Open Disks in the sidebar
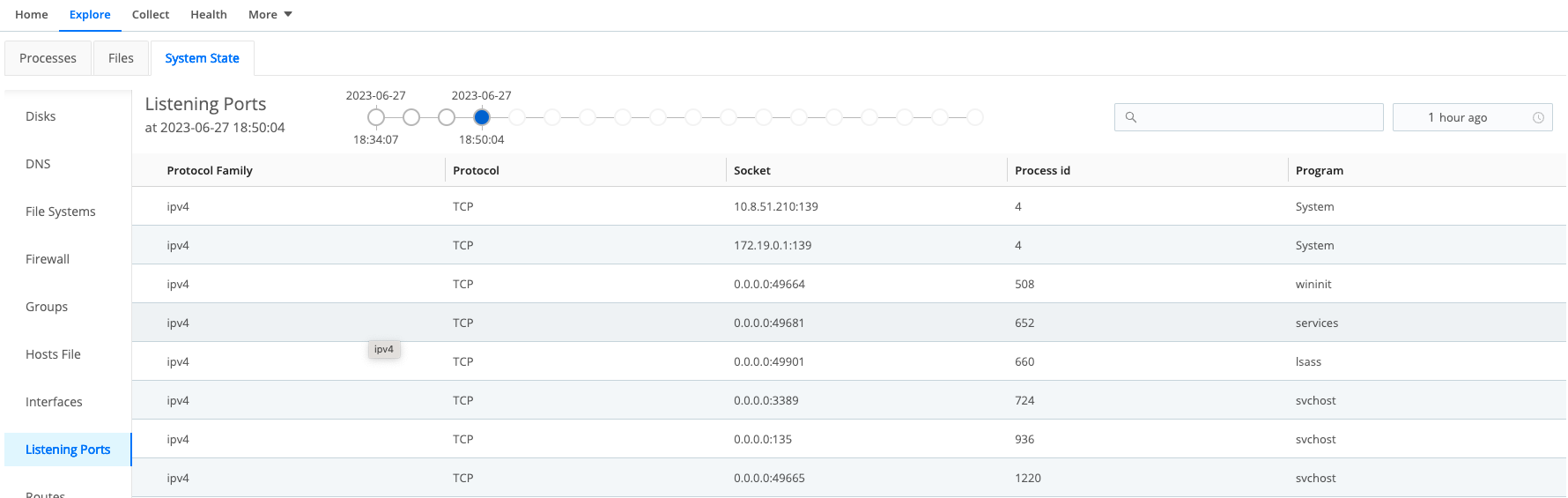 [x=41, y=116]
